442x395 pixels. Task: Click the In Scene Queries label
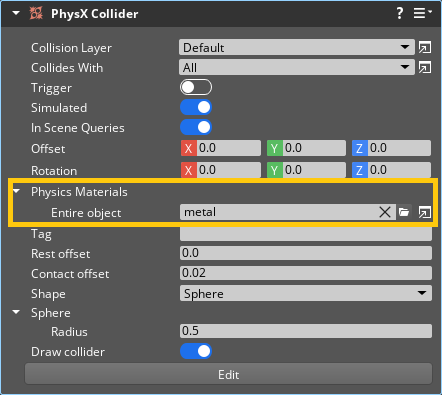tap(78, 128)
